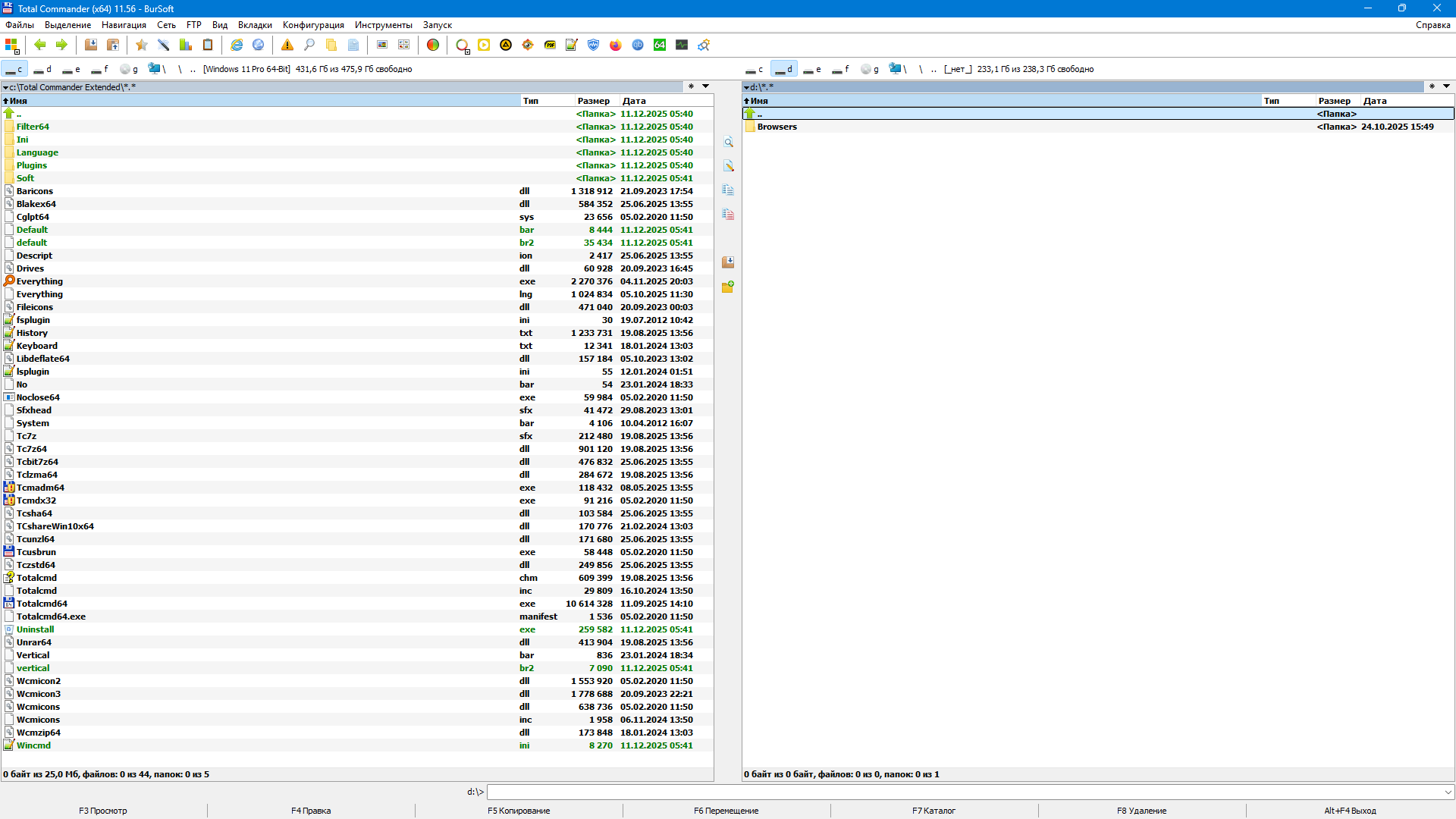Click the green Back arrow toolbar icon

click(40, 45)
